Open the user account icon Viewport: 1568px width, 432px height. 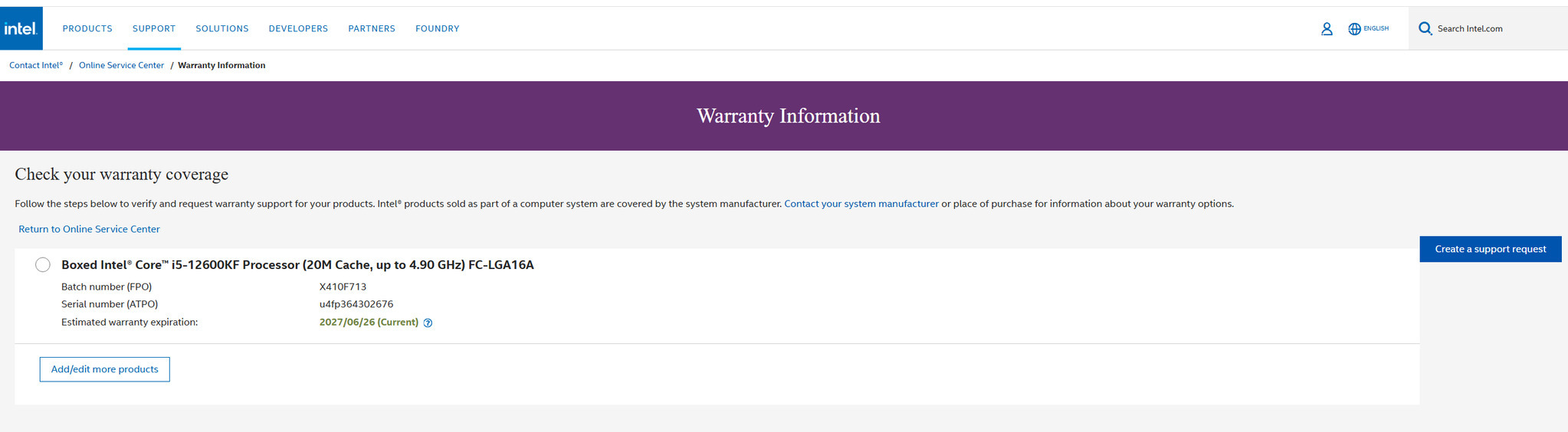[1327, 29]
